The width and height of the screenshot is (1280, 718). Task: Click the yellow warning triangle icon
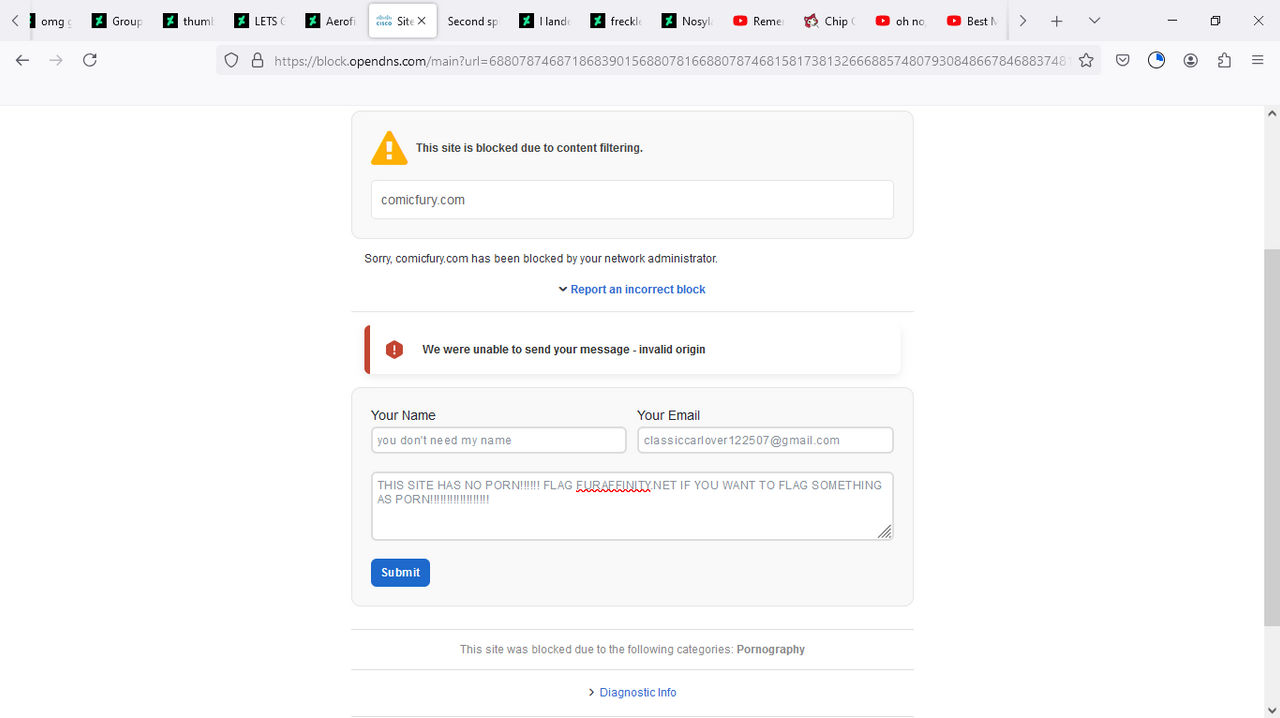[x=389, y=148]
